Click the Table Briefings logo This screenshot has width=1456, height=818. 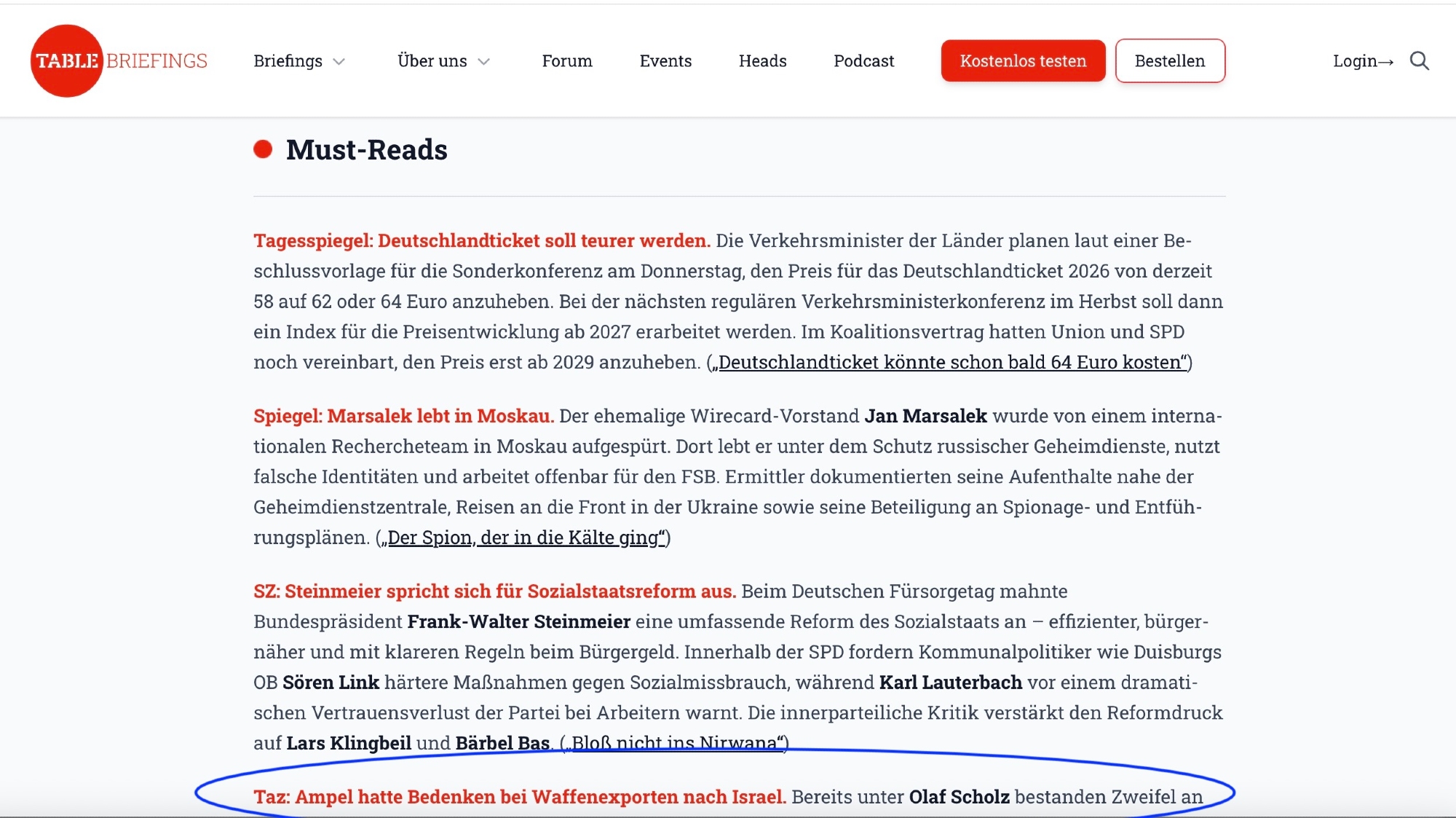coord(119,61)
